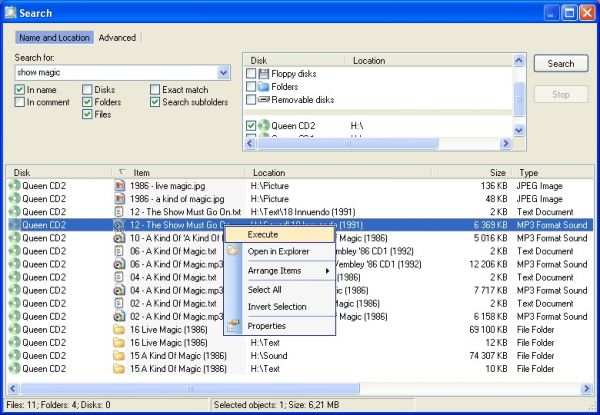The width and height of the screenshot is (600, 415).
Task: Toggle the In name checkbox
Action: tap(20, 90)
